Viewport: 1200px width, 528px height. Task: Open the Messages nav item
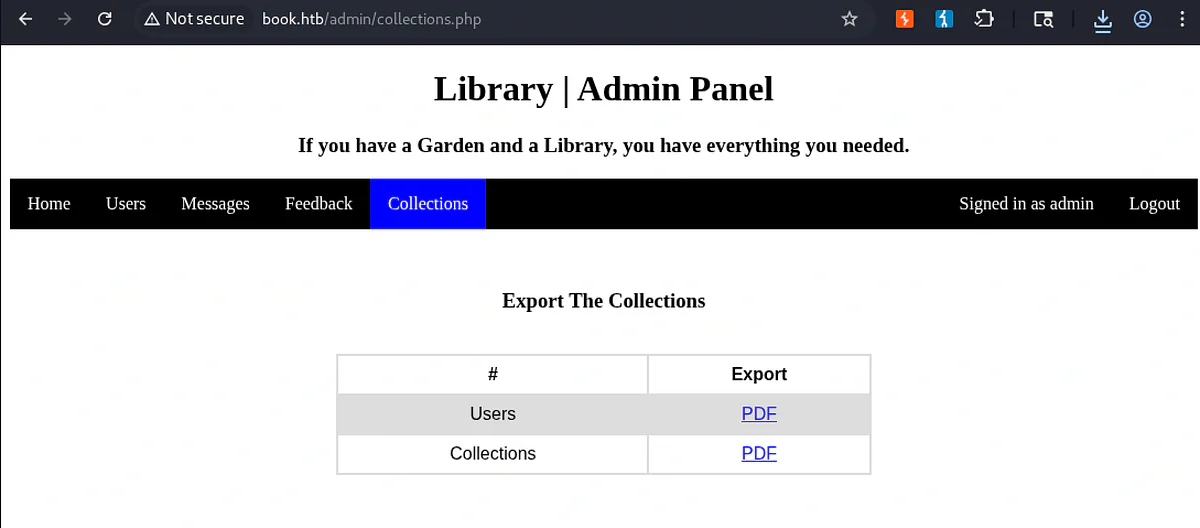pos(215,204)
